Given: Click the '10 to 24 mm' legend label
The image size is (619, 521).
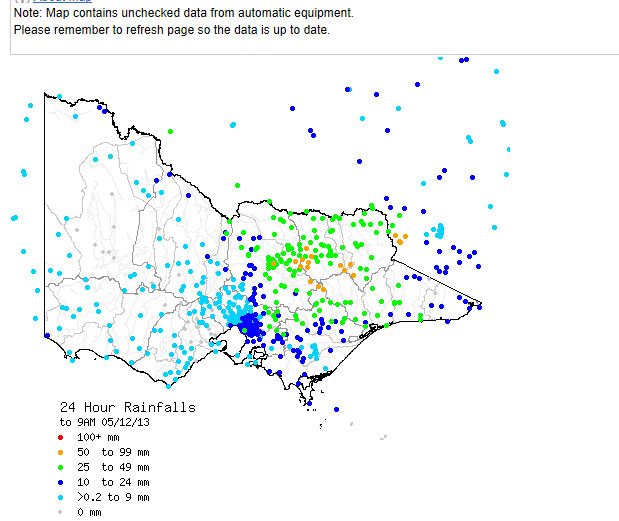Looking at the screenshot, I should (x=113, y=482).
